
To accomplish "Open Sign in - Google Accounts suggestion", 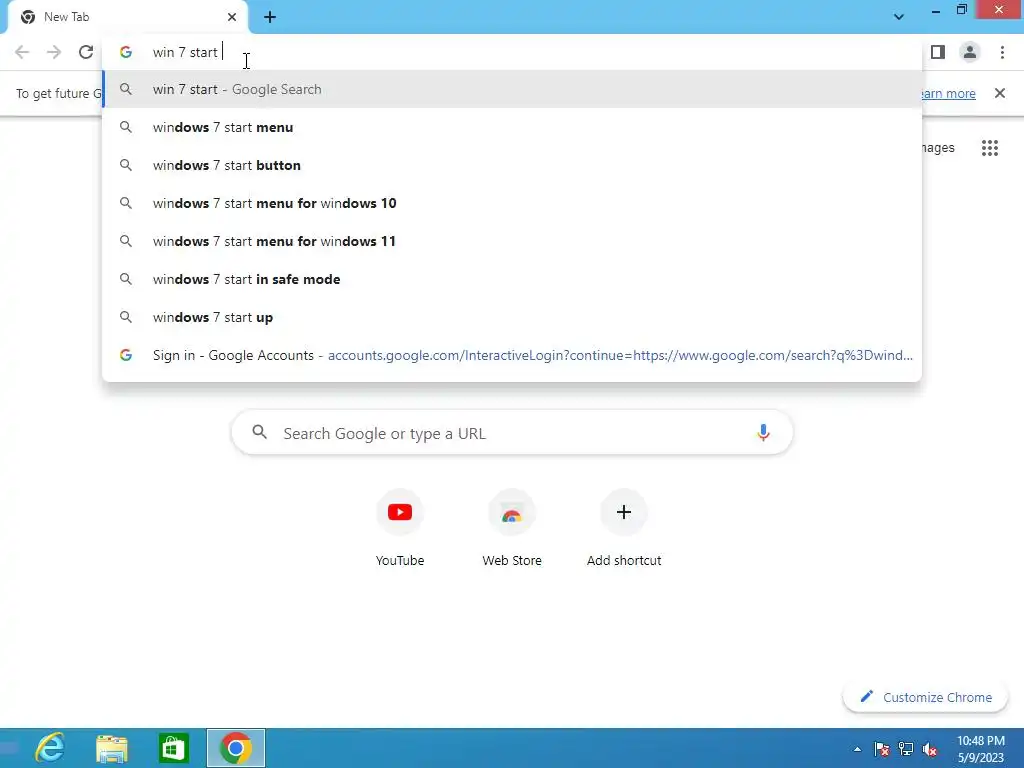I will pyautogui.click(x=512, y=355).
